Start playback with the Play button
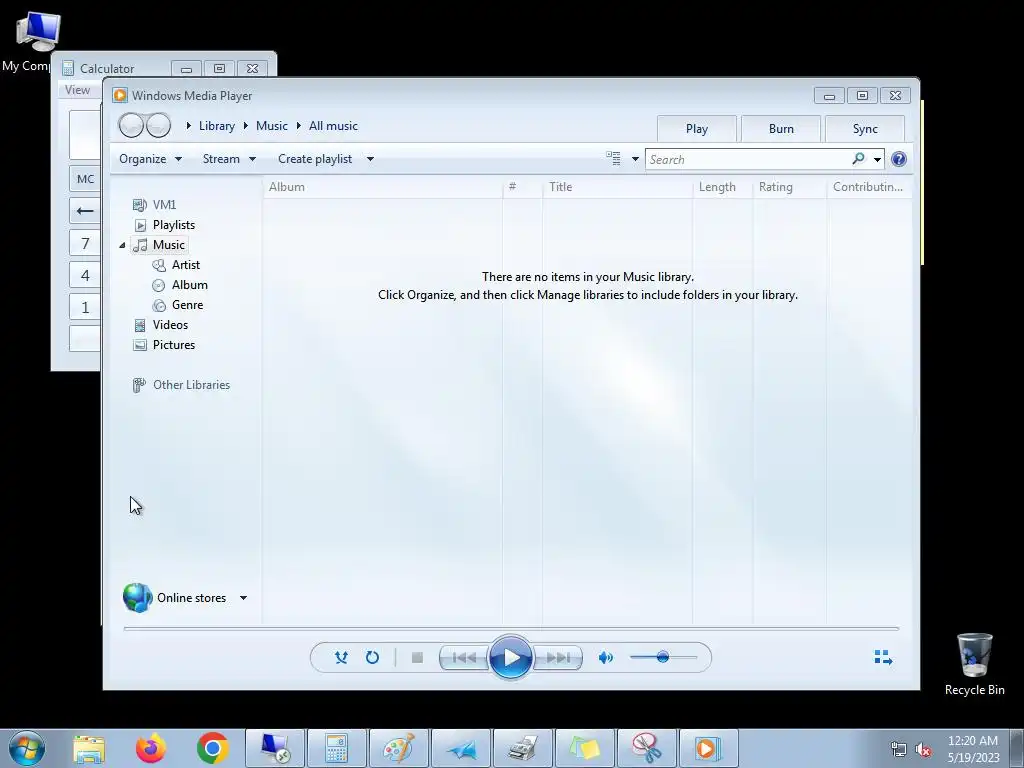The image size is (1024, 768). (511, 658)
